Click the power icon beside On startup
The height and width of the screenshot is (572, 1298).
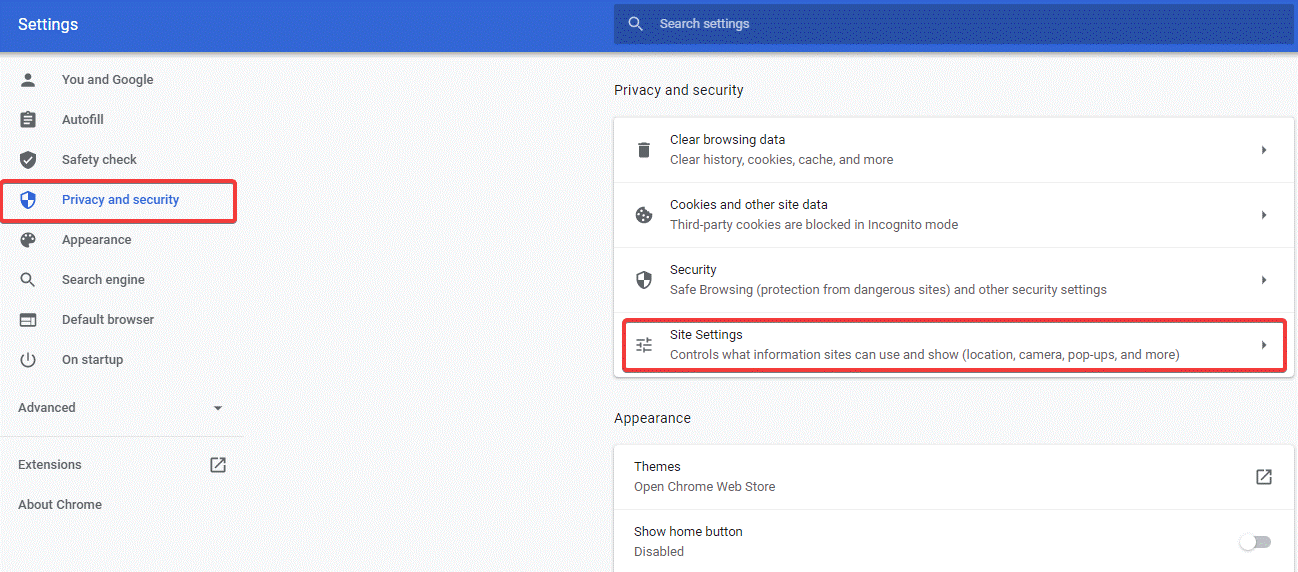tap(28, 360)
